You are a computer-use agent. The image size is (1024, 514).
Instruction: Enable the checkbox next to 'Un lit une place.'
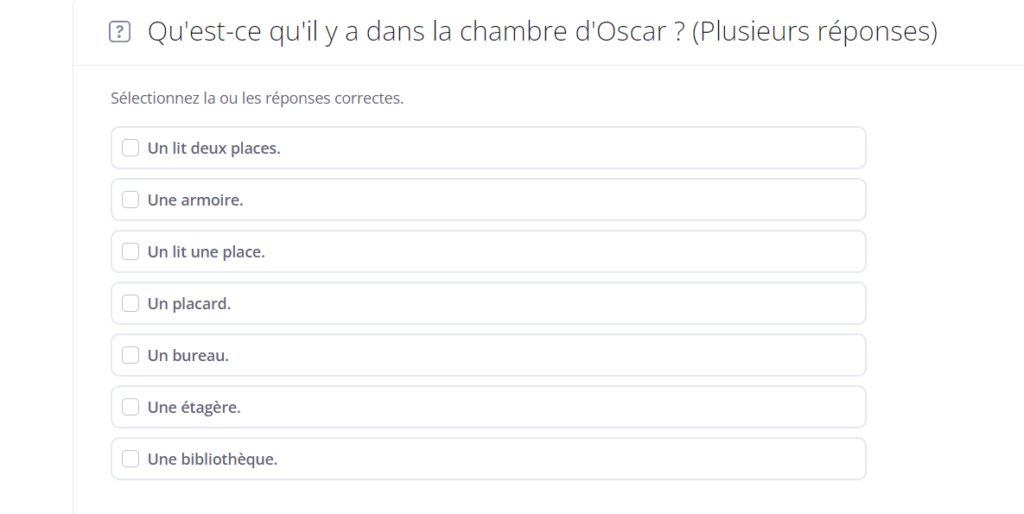tap(131, 251)
